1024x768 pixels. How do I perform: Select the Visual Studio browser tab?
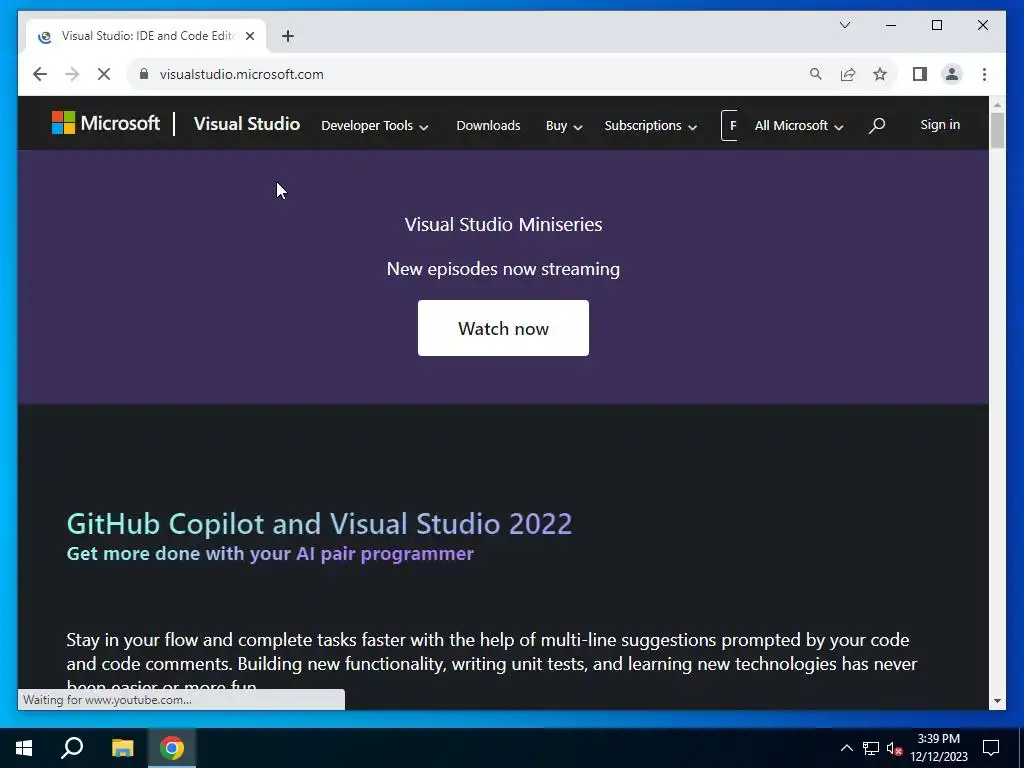coord(146,36)
